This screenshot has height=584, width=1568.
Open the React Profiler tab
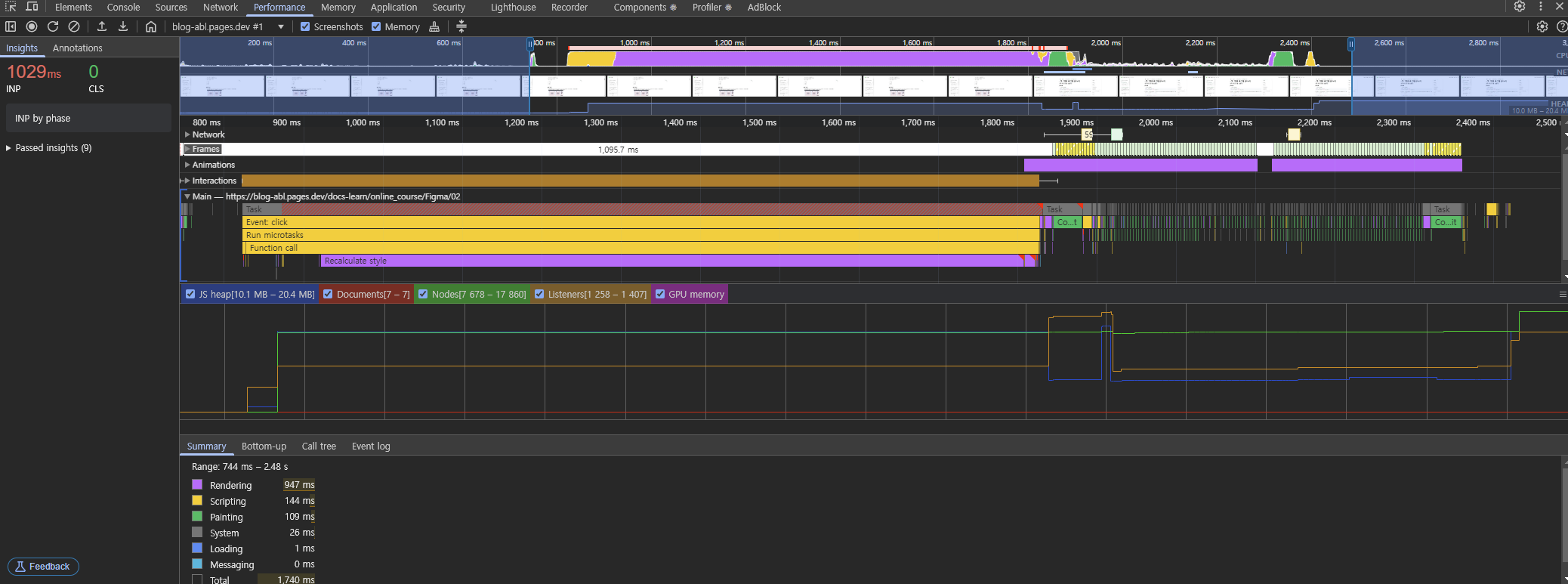(x=712, y=8)
